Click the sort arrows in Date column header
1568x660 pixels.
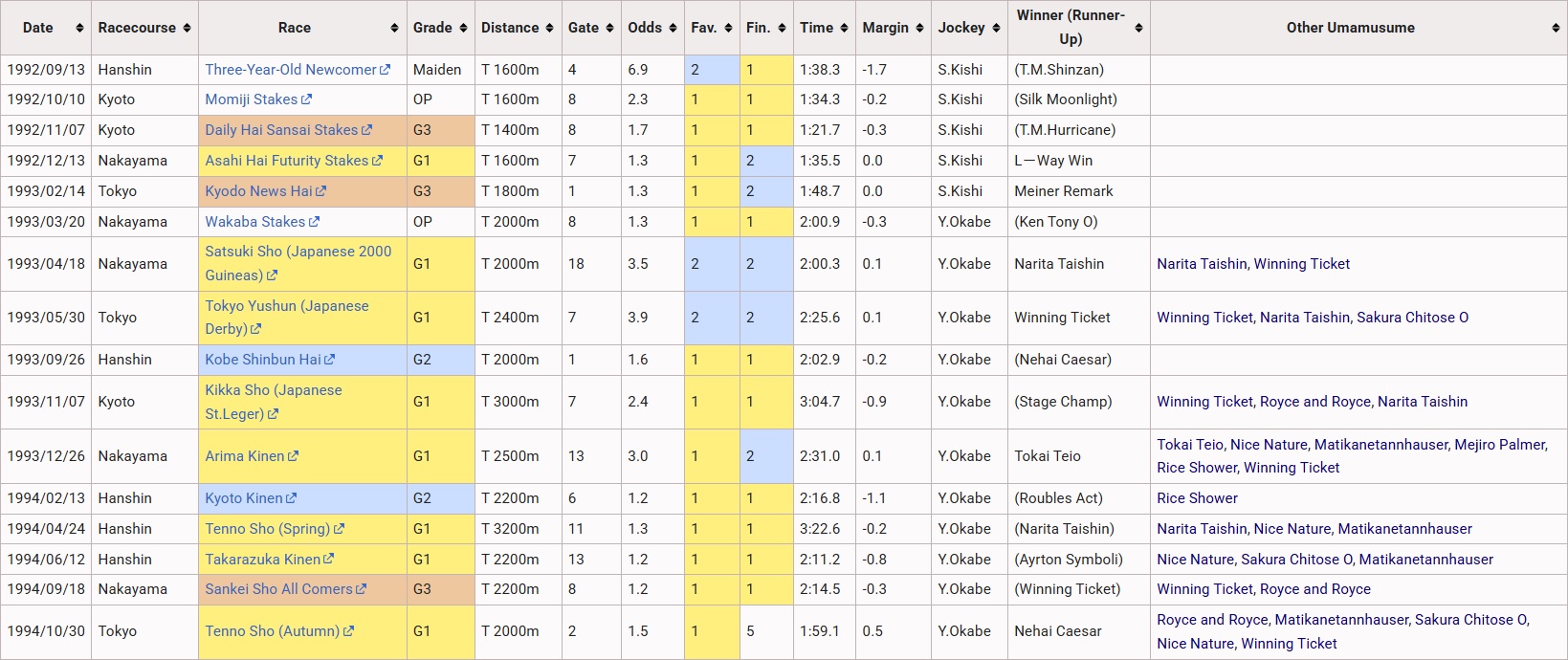(79, 28)
